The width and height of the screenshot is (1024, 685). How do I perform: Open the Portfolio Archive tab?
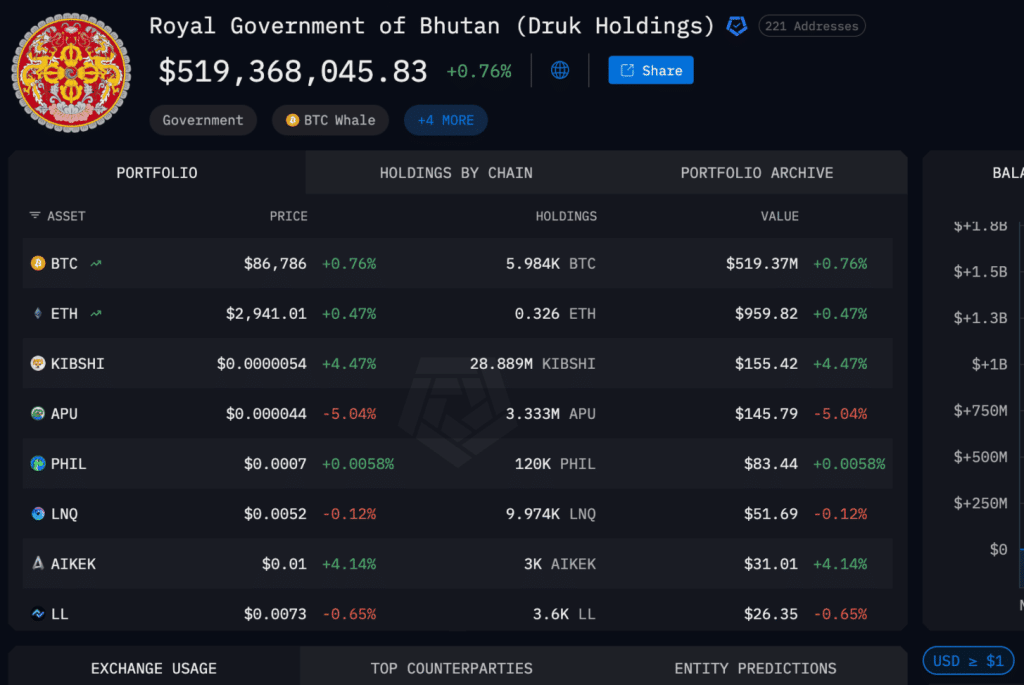(756, 173)
